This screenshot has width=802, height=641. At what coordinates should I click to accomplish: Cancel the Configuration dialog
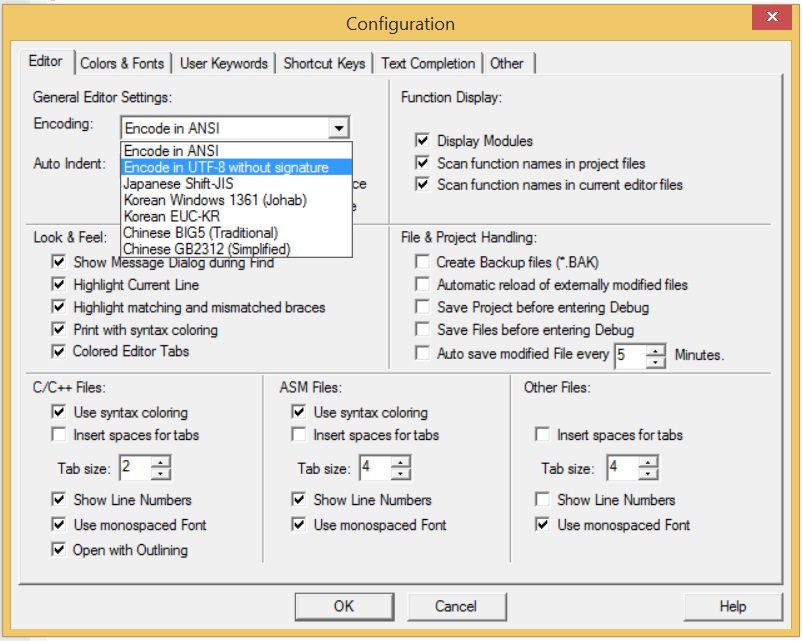(456, 606)
